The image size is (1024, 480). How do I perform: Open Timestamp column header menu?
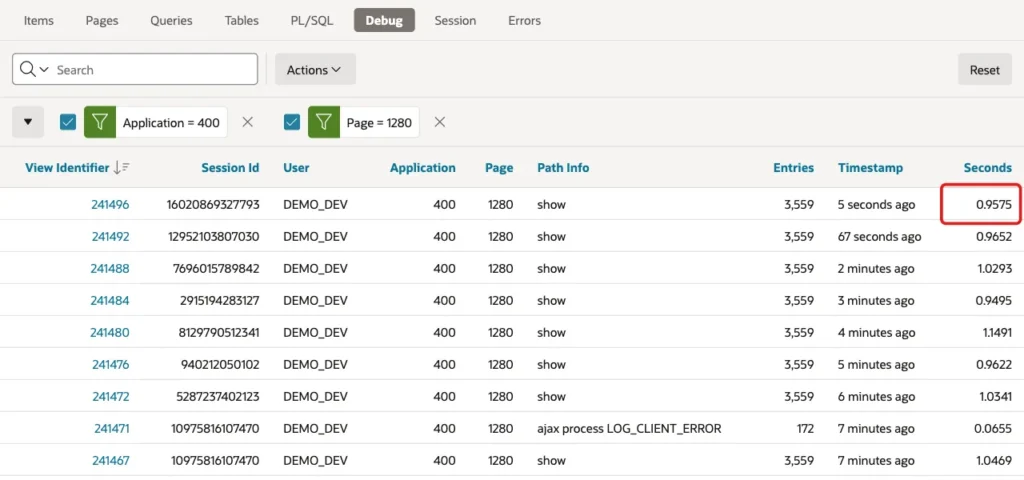(x=871, y=168)
